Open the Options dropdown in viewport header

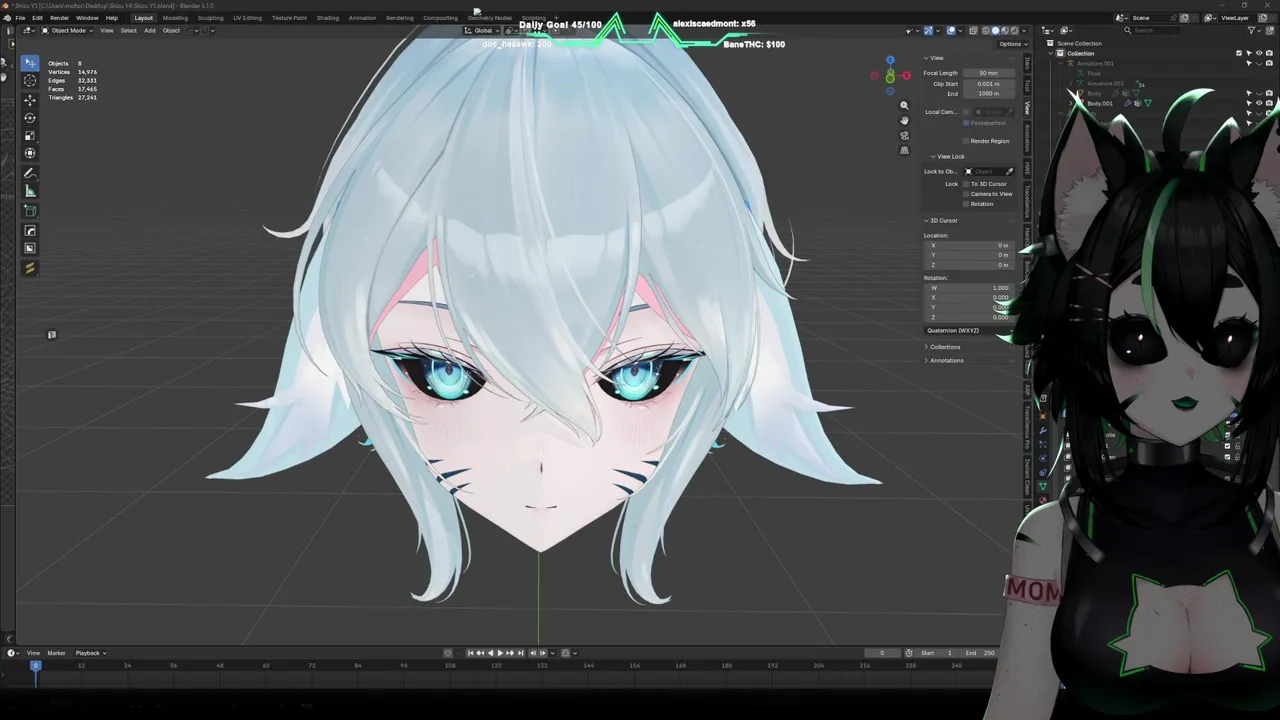click(1011, 44)
